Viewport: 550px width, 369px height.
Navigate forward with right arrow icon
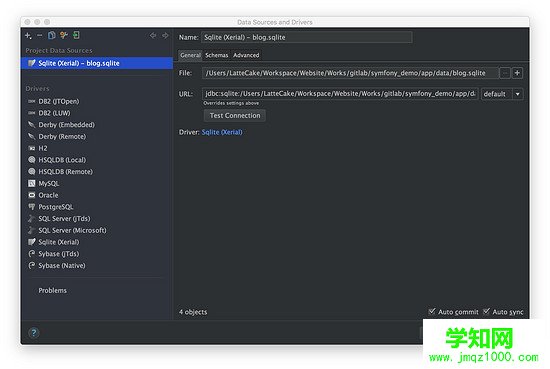point(165,35)
